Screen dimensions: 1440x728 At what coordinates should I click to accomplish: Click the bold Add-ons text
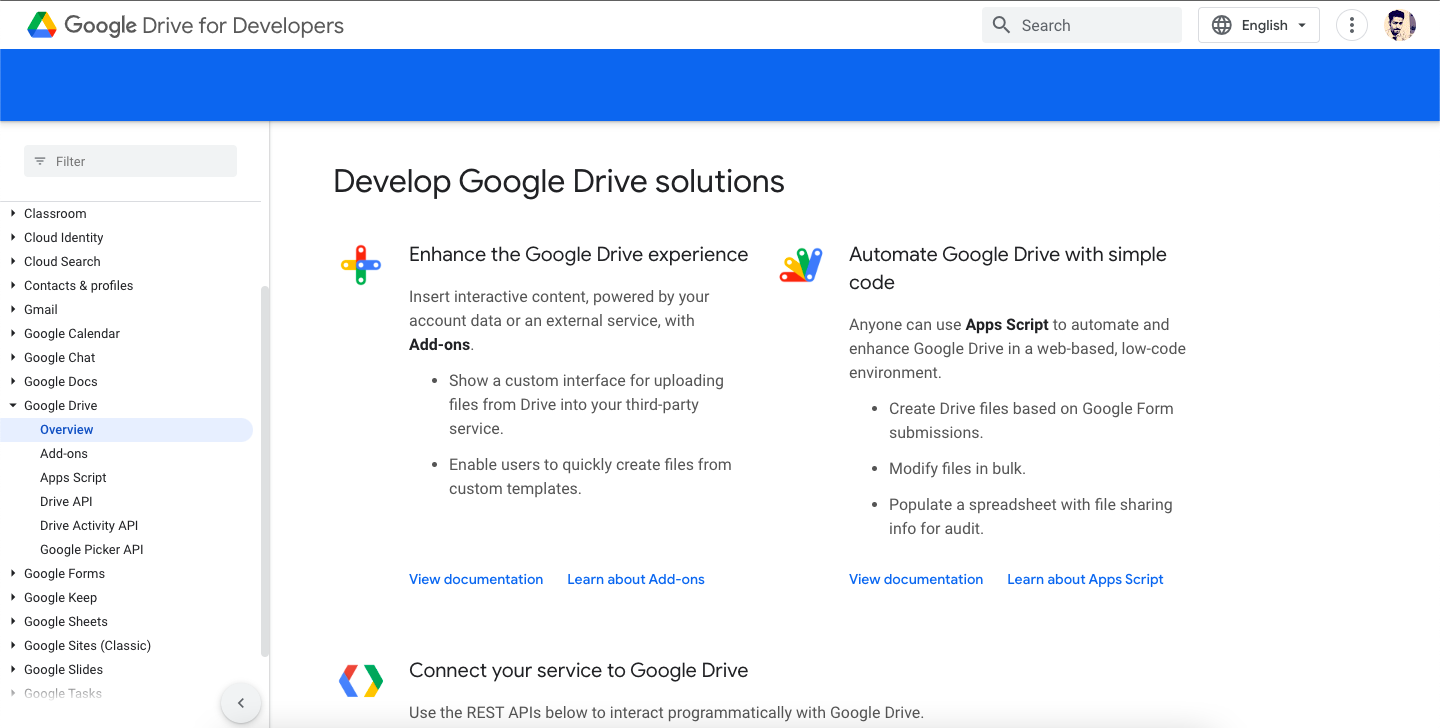coord(439,344)
